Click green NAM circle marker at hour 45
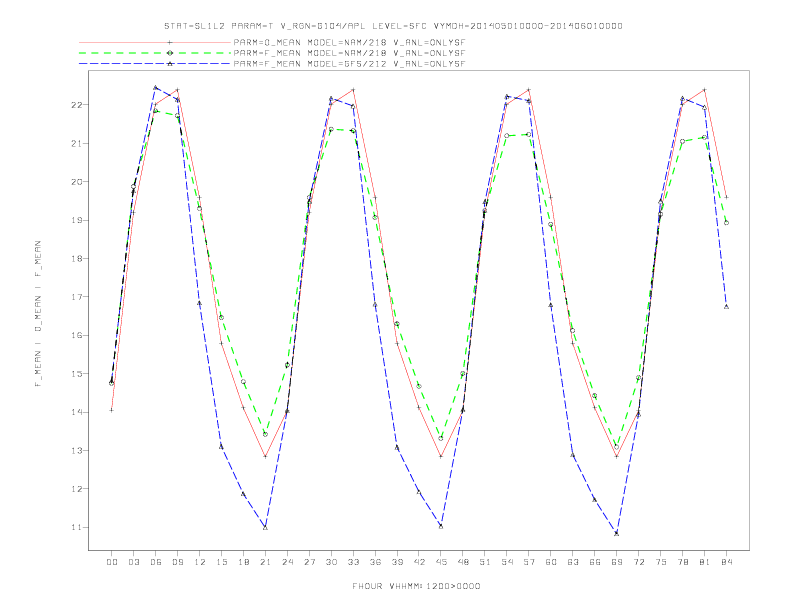792x612 pixels. coord(441,438)
